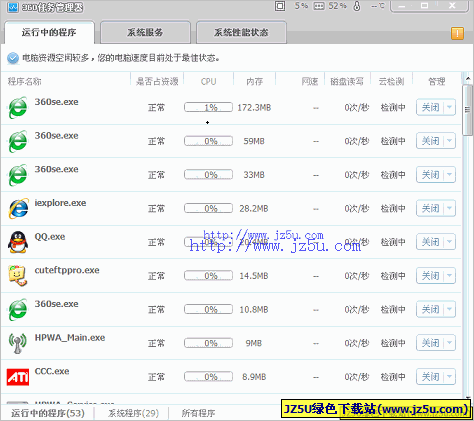This screenshot has width=474, height=421.
Task: Close the 360se.exe process using 172.3MB
Action: pyautogui.click(x=430, y=107)
